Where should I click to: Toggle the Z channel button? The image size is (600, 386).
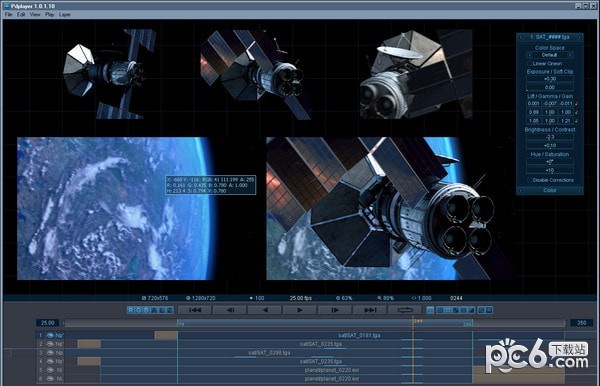[170, 310]
